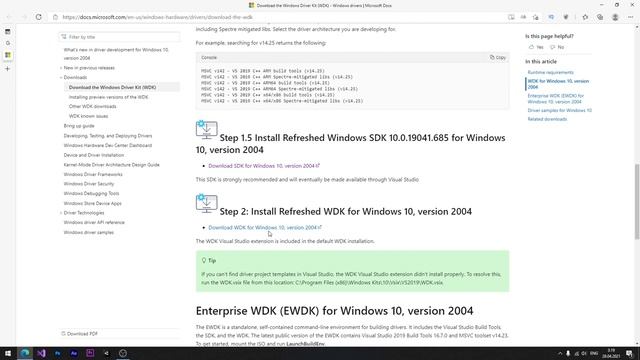Collapse the Downloads tree node
Viewport: 640px width, 360px height.
tap(61, 78)
